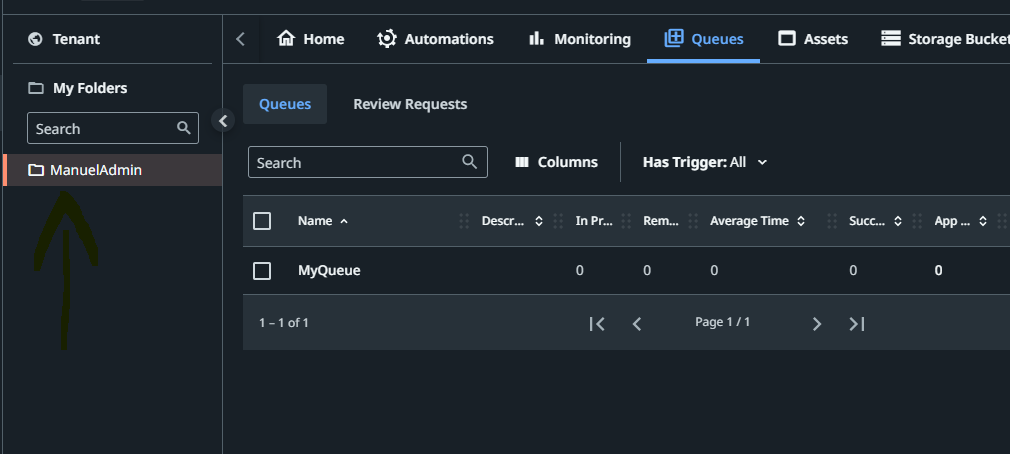Screen dimensions: 1010x454
Task: Switch to the Review Requests tab
Action: coord(410,104)
